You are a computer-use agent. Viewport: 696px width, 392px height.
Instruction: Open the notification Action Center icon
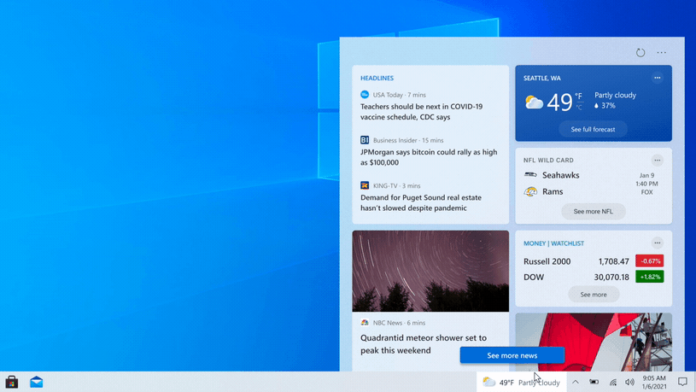click(683, 382)
